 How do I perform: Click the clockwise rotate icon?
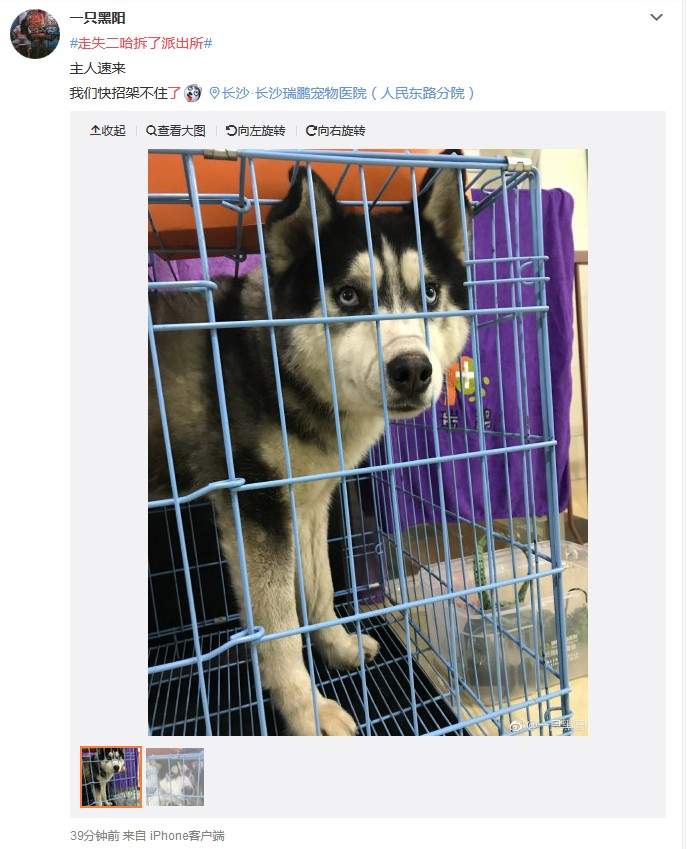tap(311, 130)
